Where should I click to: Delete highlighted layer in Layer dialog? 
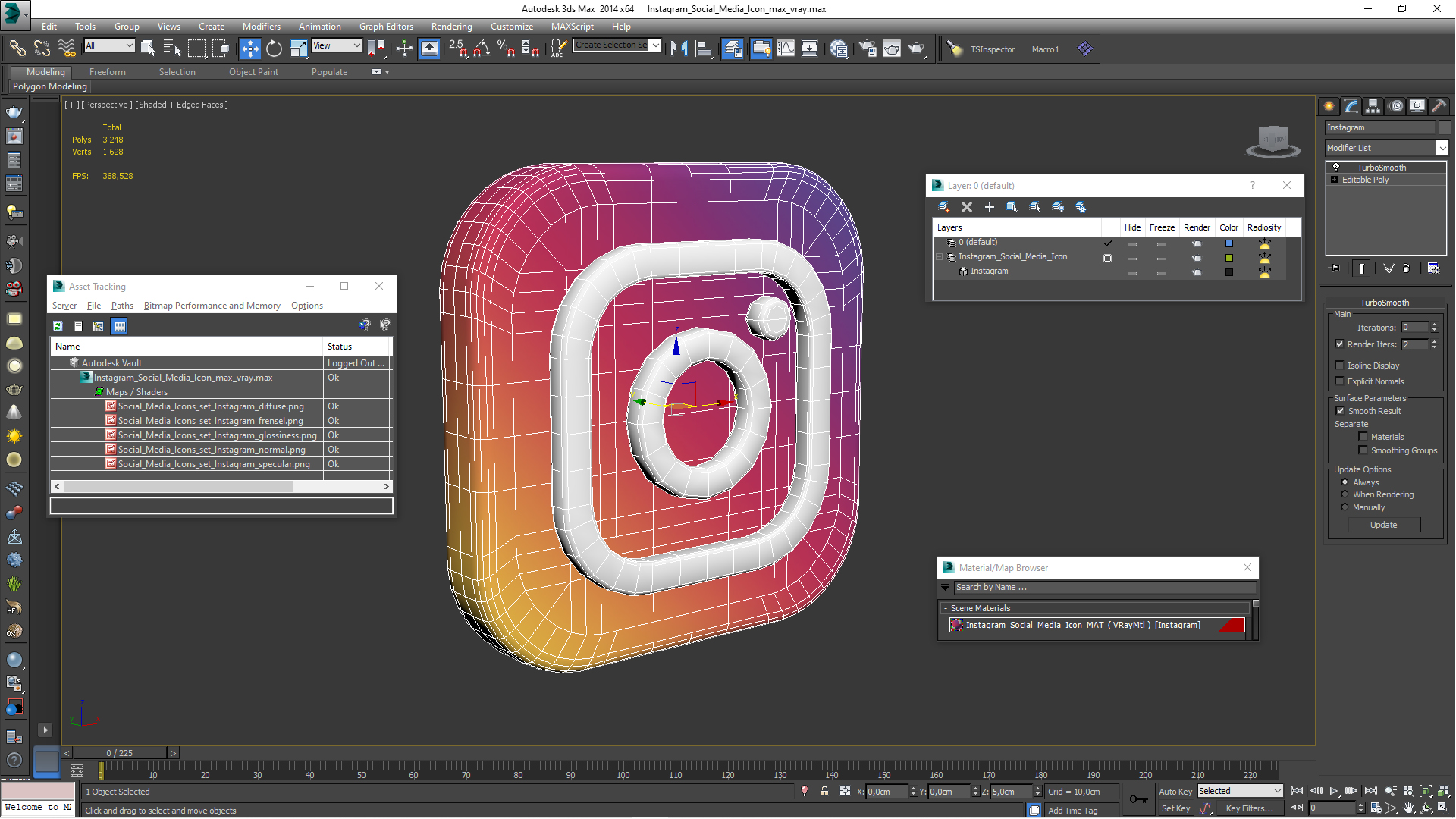[966, 207]
